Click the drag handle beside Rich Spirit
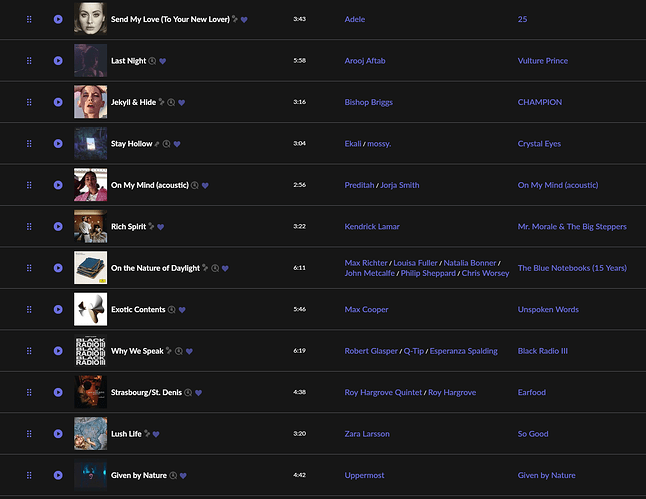The image size is (646, 499). 29,226
